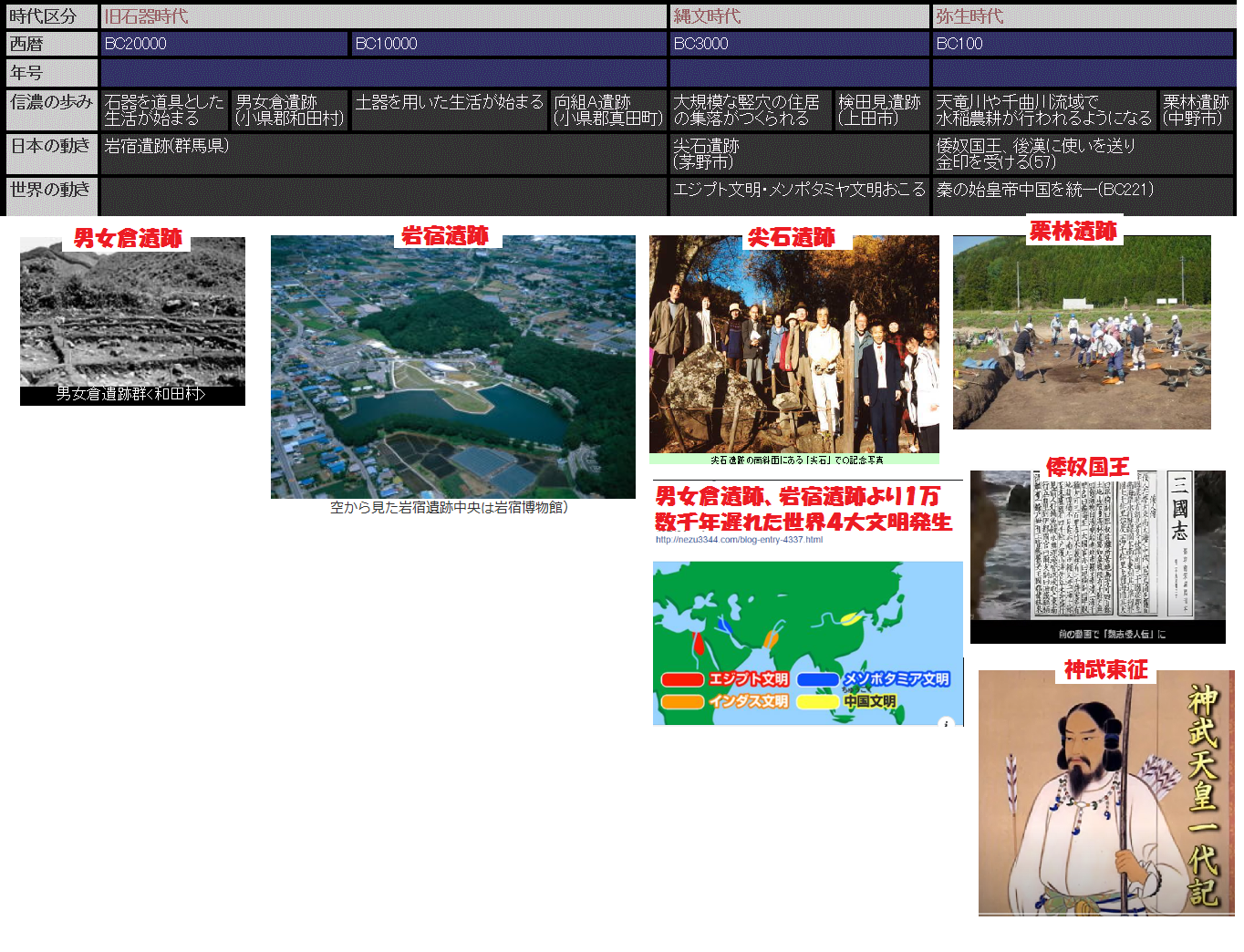Screen dimensions: 1244x952
Task: Click the 栗林遺跡 (中野市) table cell
Action: click(1196, 110)
